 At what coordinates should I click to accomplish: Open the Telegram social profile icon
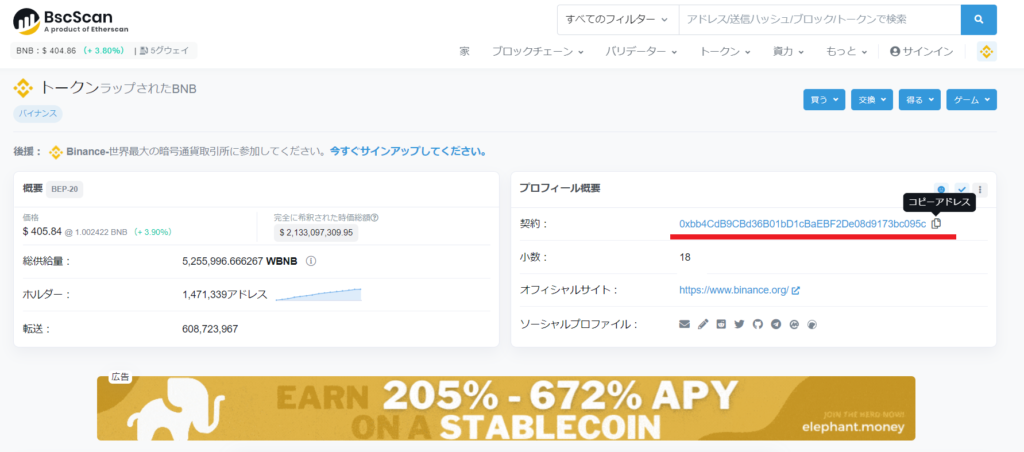(x=776, y=324)
